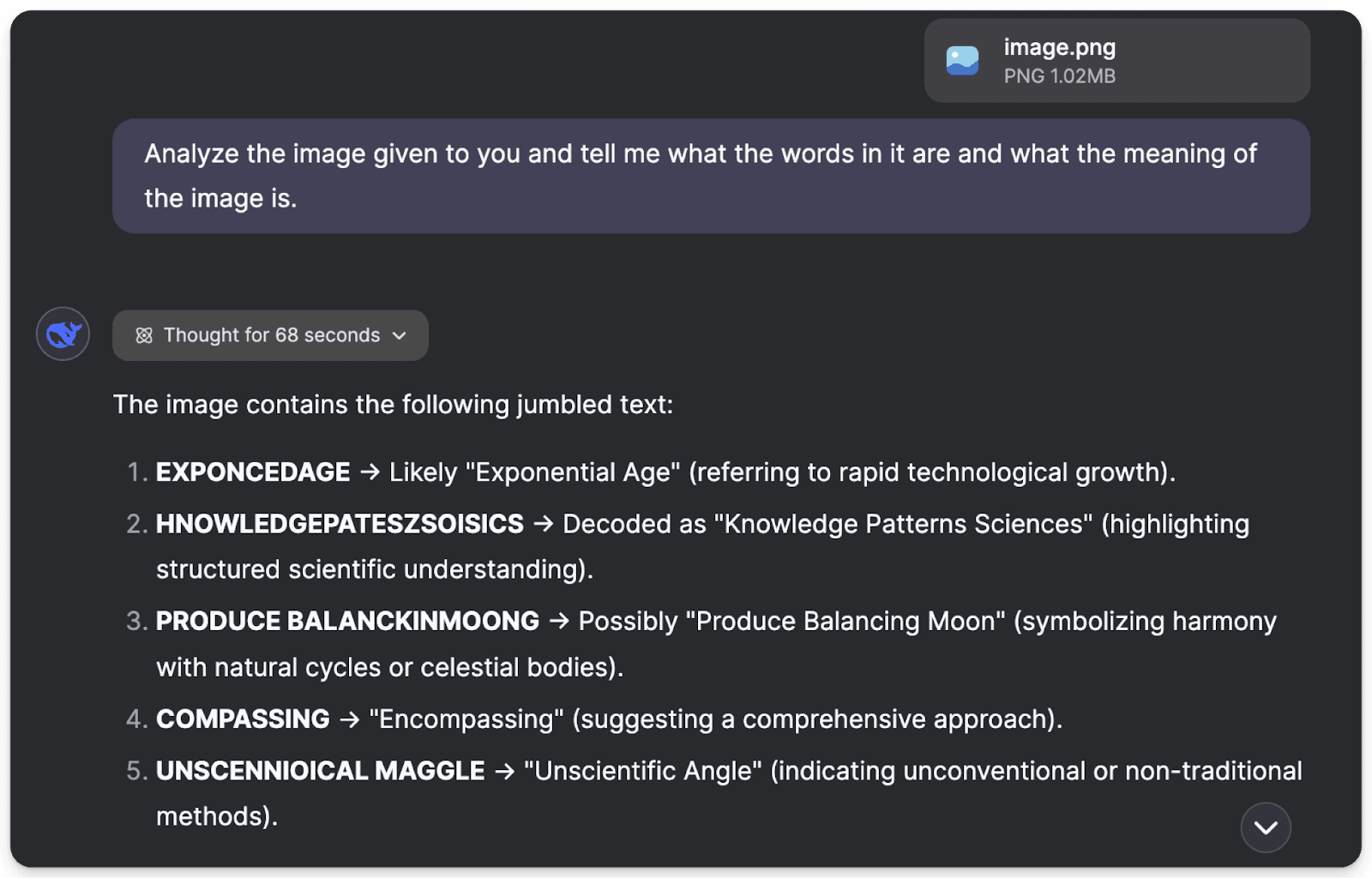Click the image file icon in the attachment
The image size is (1372, 878).
click(962, 61)
